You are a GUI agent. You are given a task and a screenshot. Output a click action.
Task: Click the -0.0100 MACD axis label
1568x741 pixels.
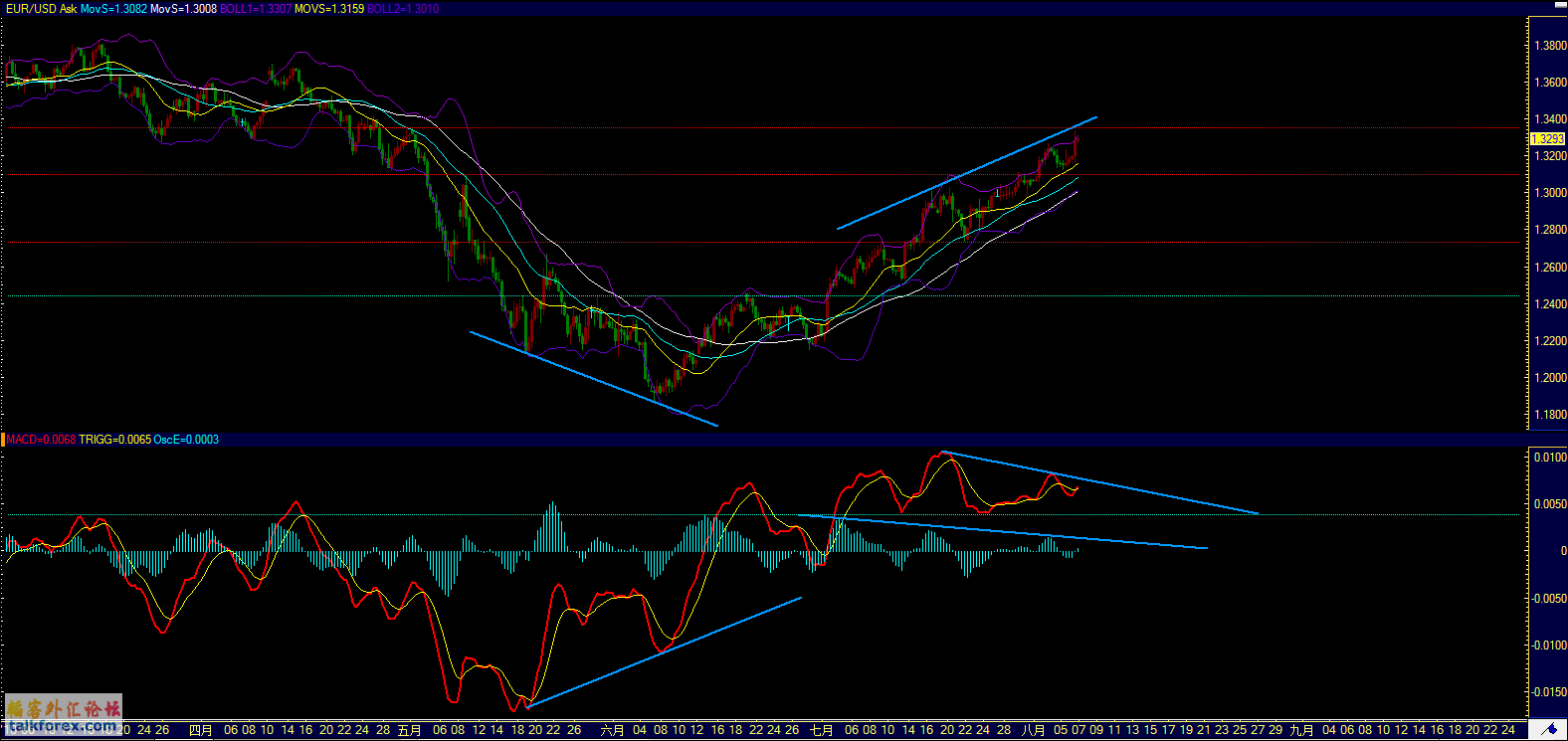(x=1548, y=646)
